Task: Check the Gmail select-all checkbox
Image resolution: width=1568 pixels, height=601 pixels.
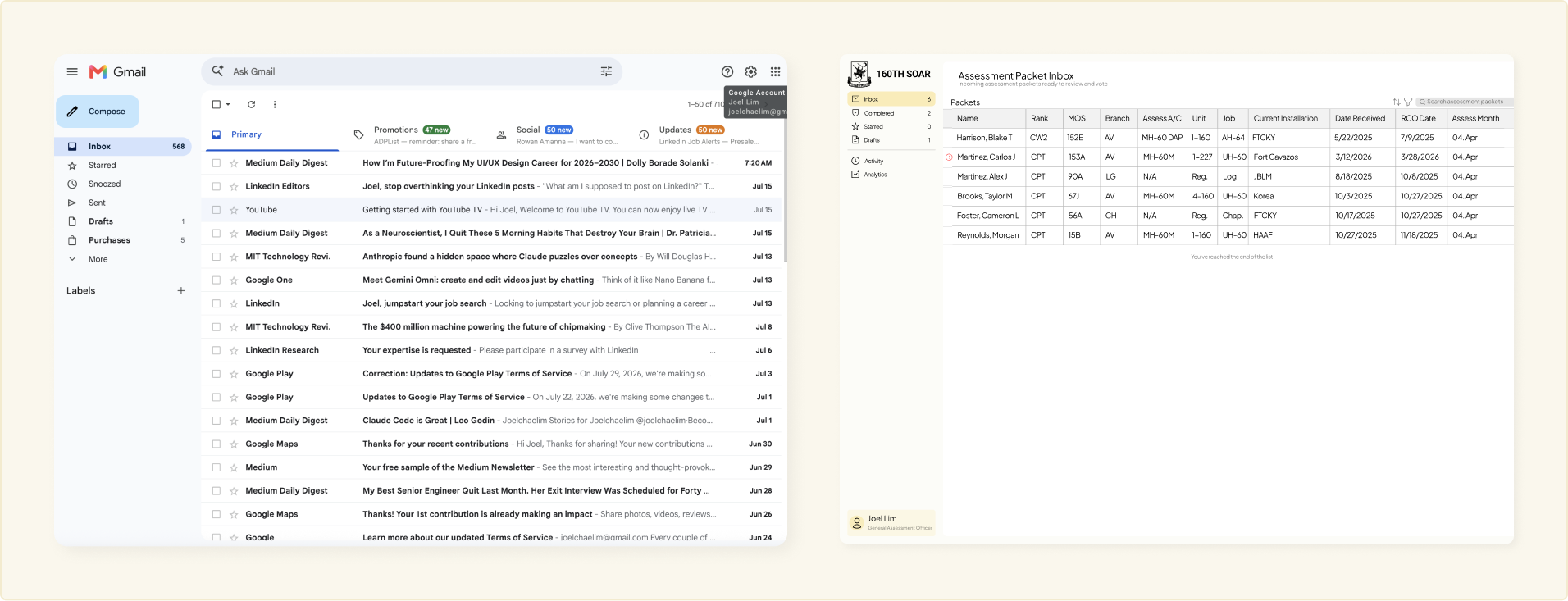Action: 217,104
